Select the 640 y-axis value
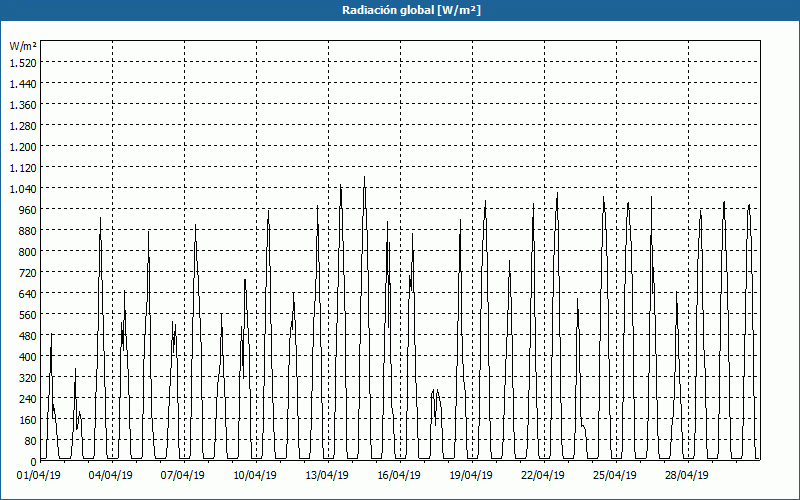Viewport: 800px width, 500px height. click(x=28, y=294)
